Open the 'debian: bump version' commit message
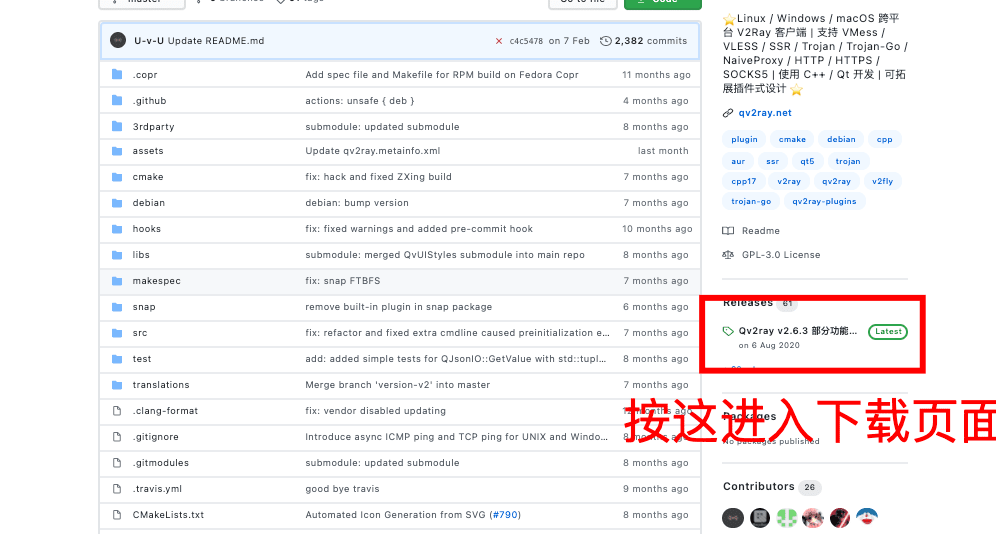Screen dimensions: 996x534 pos(357,203)
